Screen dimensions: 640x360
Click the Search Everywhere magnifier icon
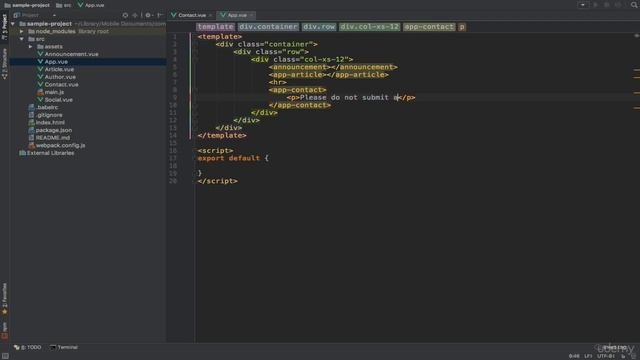coord(634,5)
